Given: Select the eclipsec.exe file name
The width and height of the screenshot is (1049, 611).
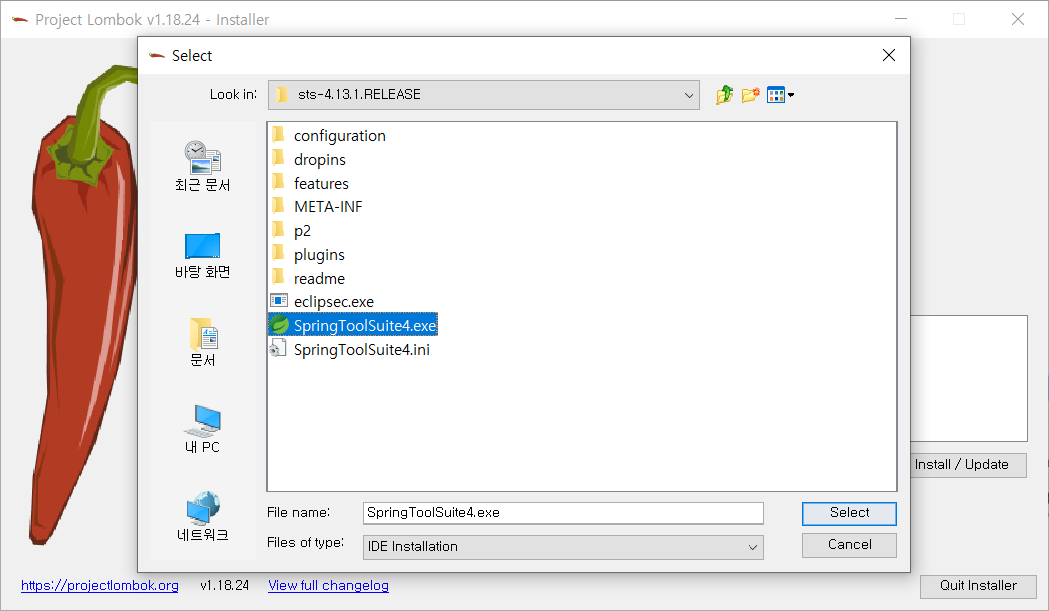Looking at the screenshot, I should [x=334, y=302].
